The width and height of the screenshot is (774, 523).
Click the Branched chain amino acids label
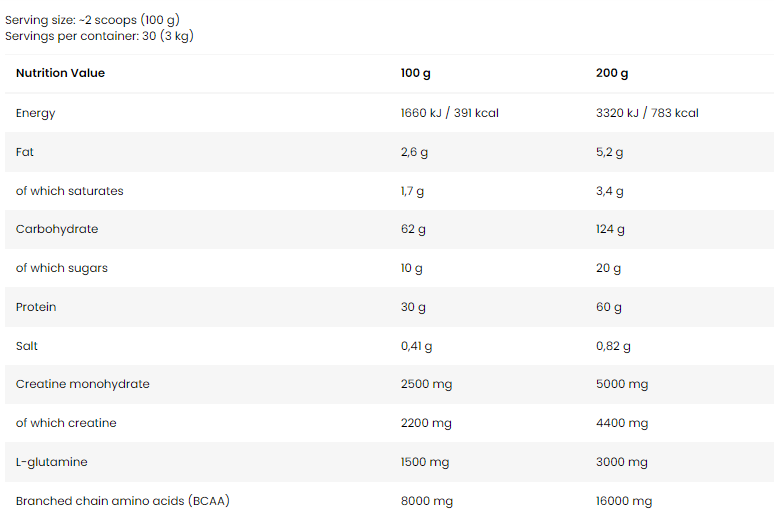click(x=123, y=501)
